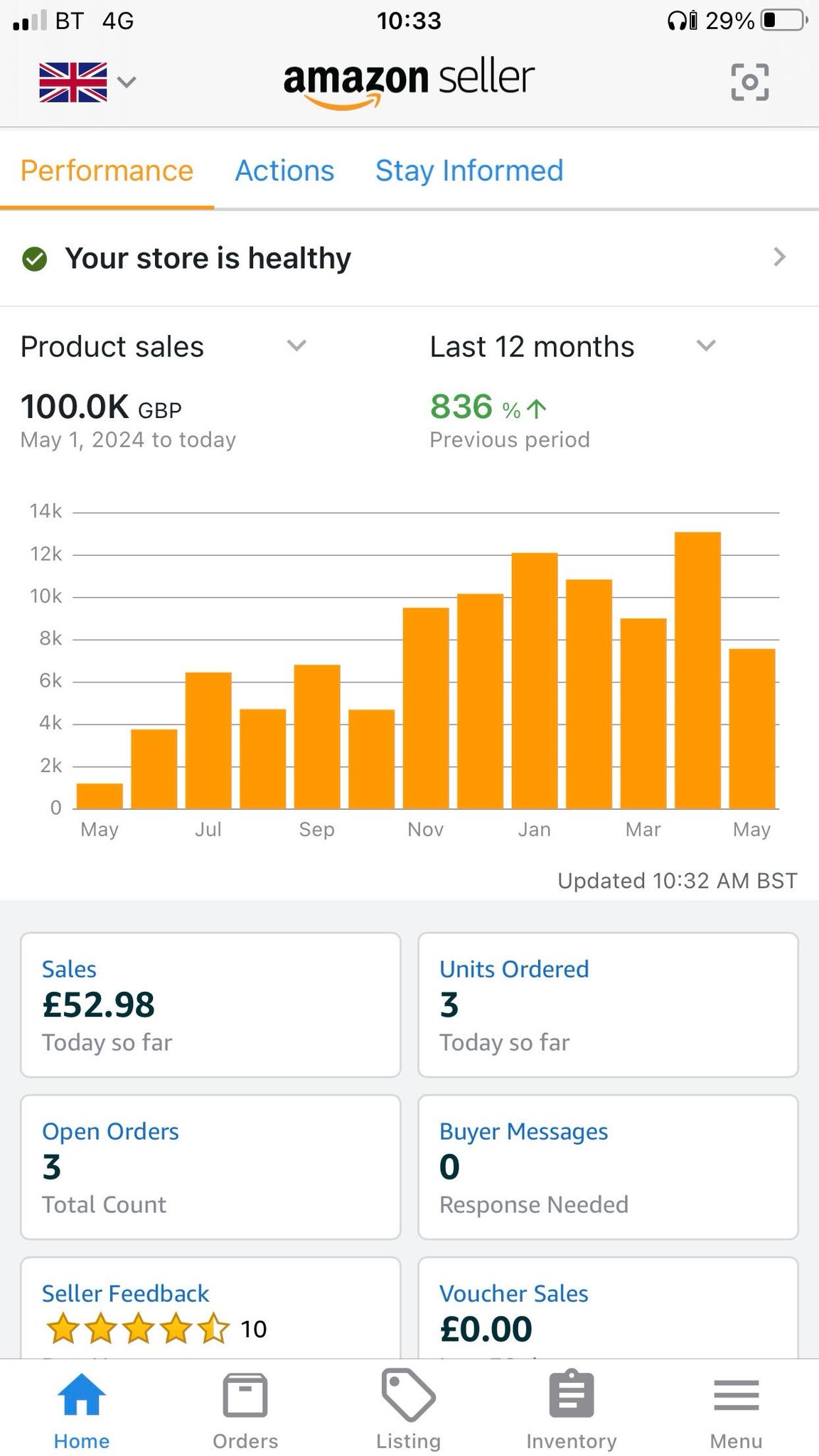View Buyer Messages response needed
Image resolution: width=819 pixels, height=1456 pixels.
click(608, 1167)
